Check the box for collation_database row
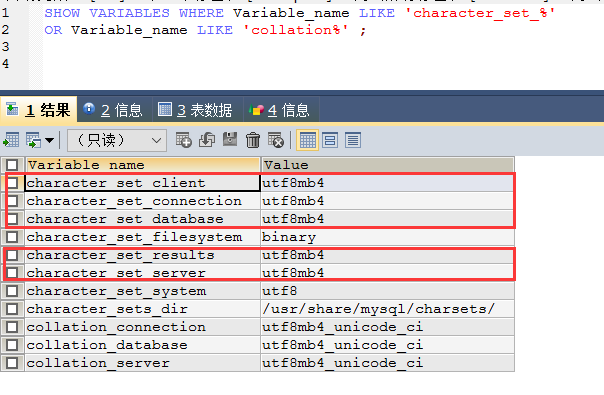604x395 pixels. 12,345
